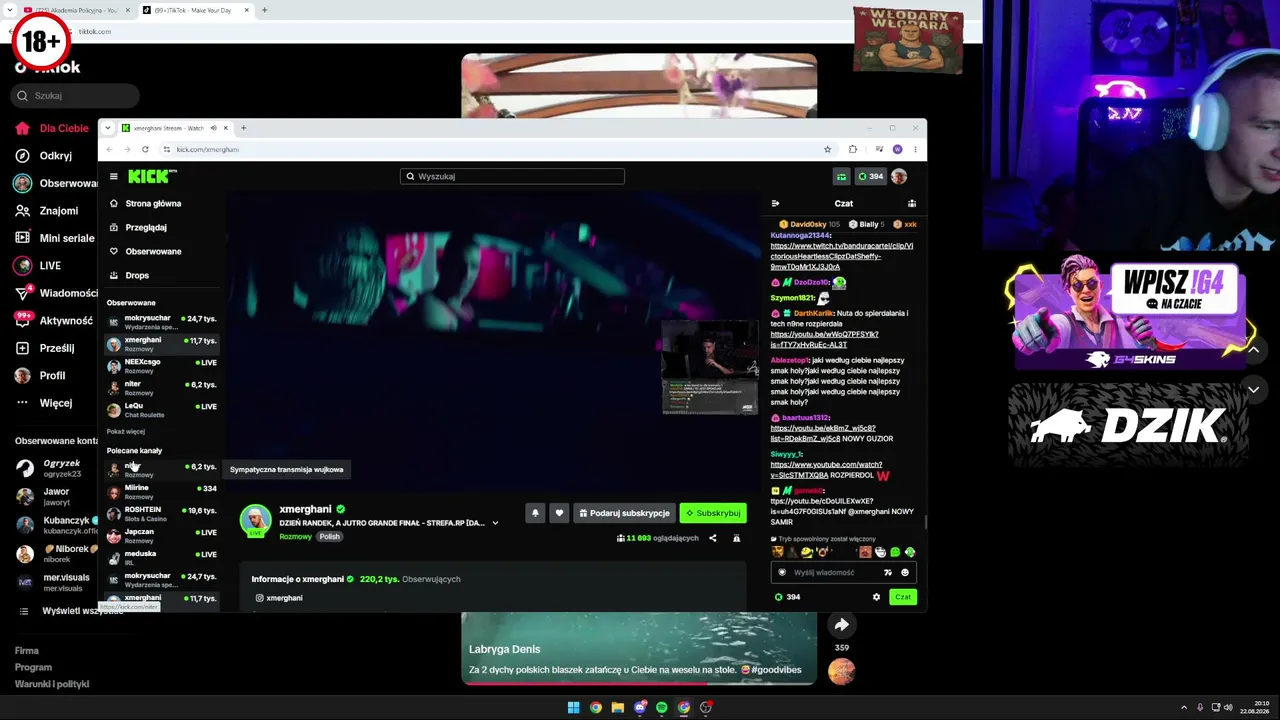The height and width of the screenshot is (720, 1280).
Task: Go to Kick Strona główna
Action: (x=153, y=203)
